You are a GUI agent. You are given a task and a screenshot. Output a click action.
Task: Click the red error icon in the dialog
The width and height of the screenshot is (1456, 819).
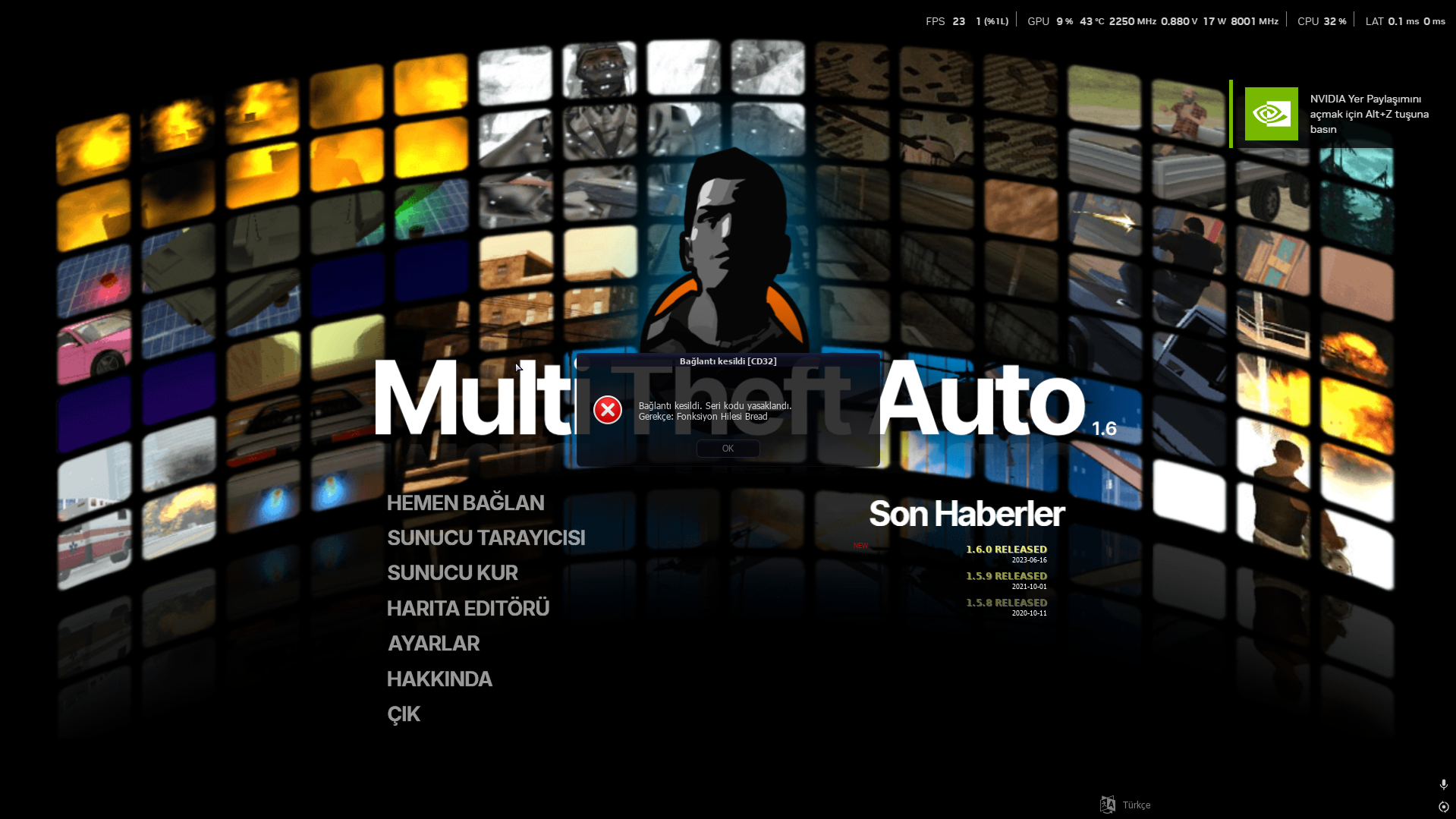608,410
